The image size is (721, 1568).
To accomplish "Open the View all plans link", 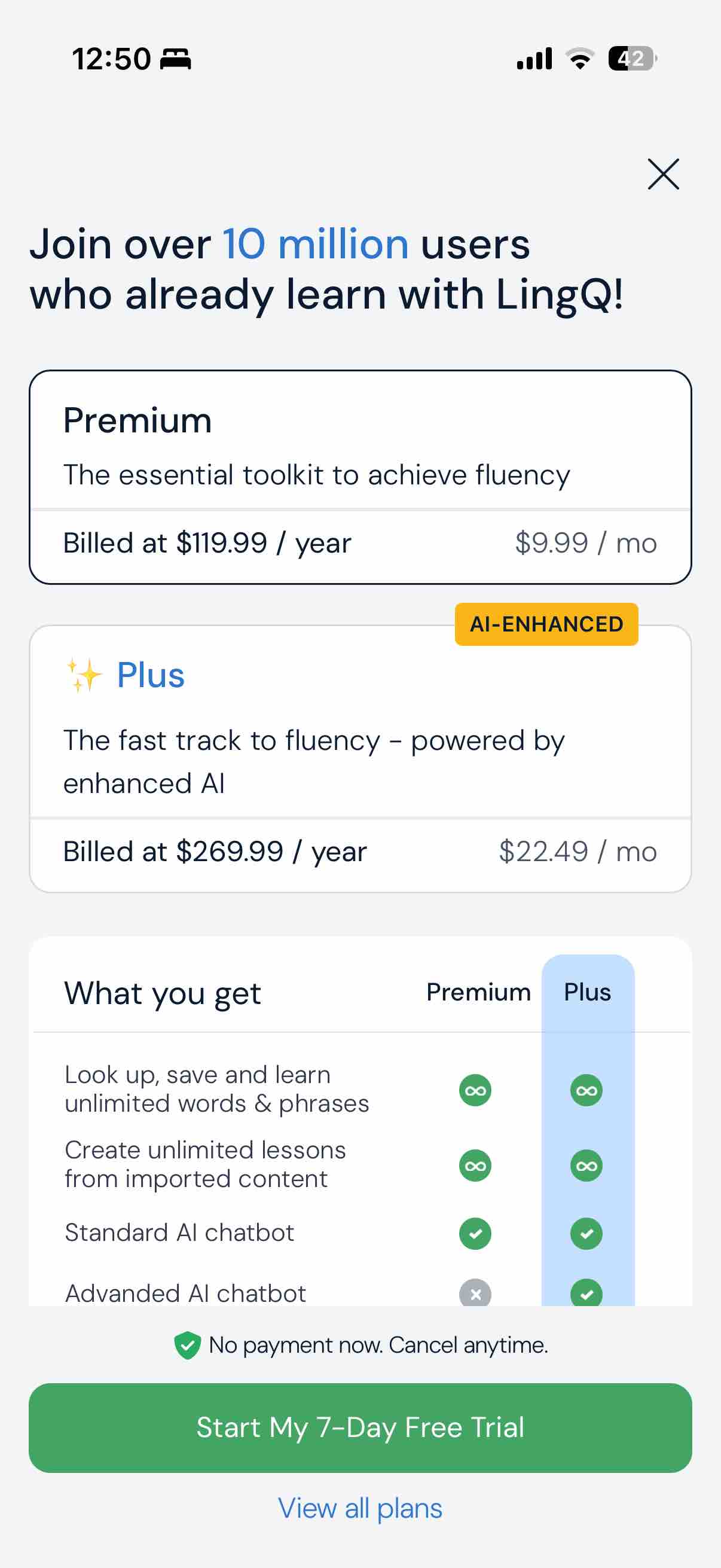I will 360,1508.
